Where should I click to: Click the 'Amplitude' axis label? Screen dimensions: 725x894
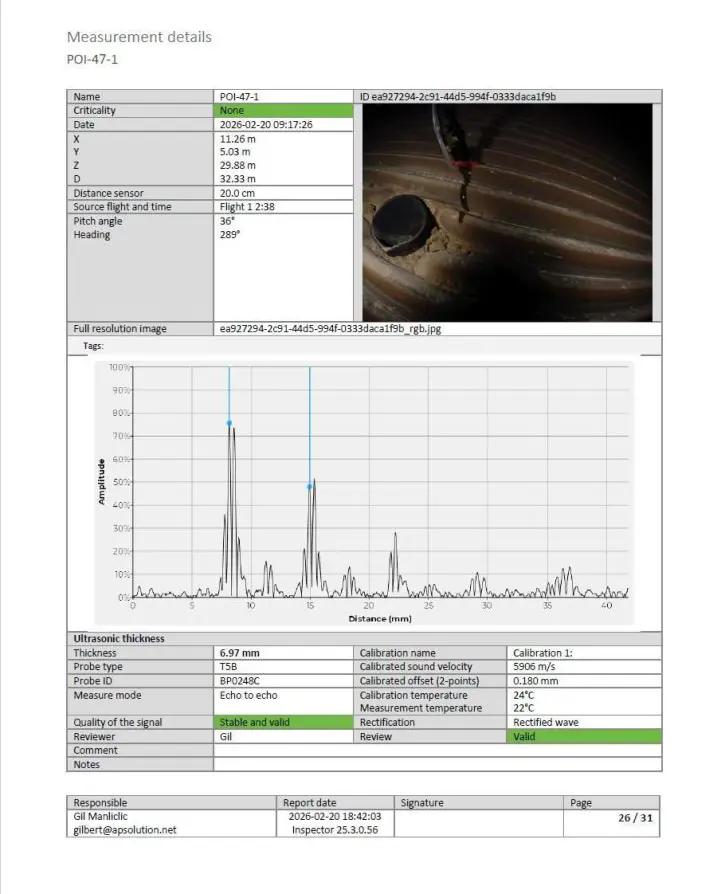click(x=101, y=482)
